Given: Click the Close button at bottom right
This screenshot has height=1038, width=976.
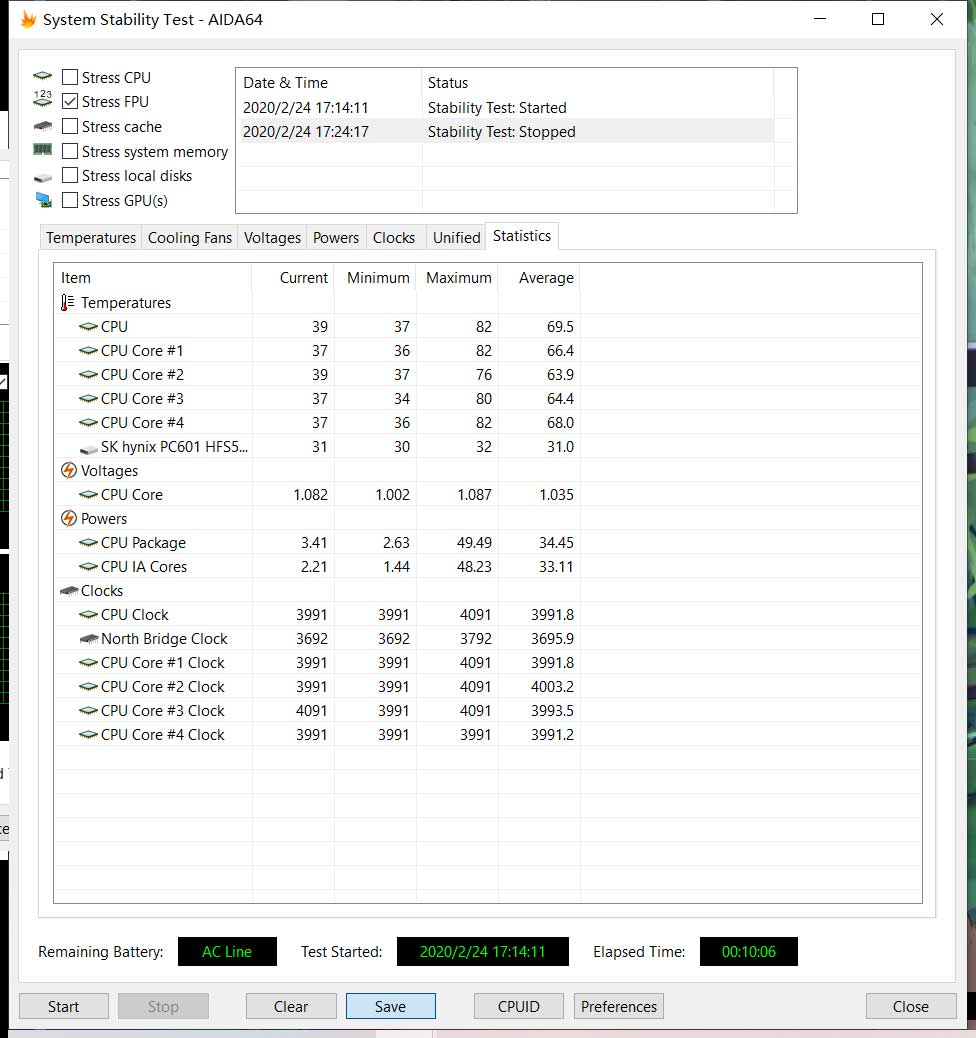Looking at the screenshot, I should [x=911, y=1006].
